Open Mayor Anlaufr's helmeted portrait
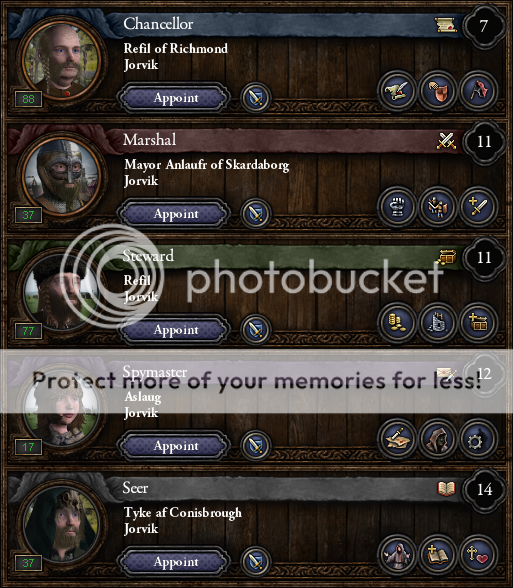Screen dimensions: 513x588 click(x=62, y=176)
